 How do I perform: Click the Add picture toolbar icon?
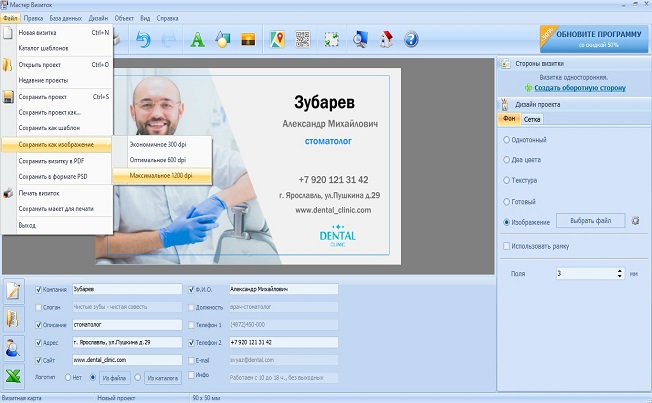pyautogui.click(x=248, y=40)
